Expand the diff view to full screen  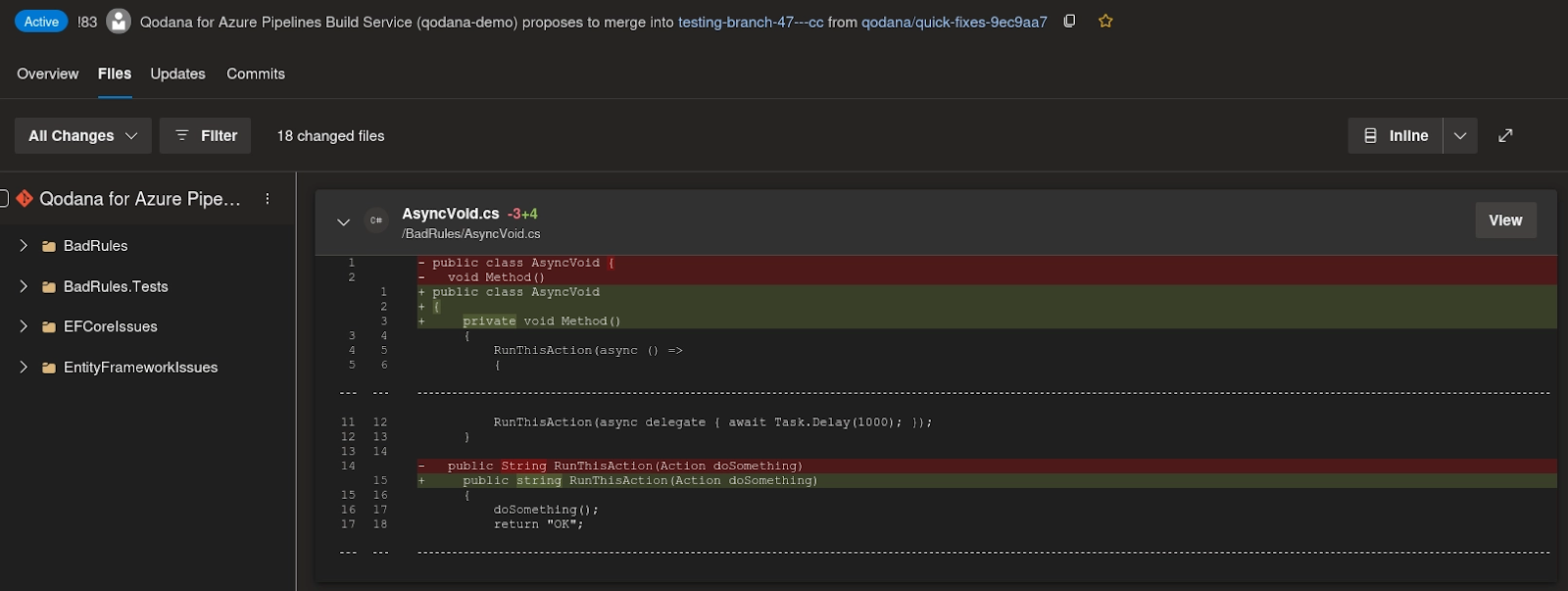(1505, 135)
